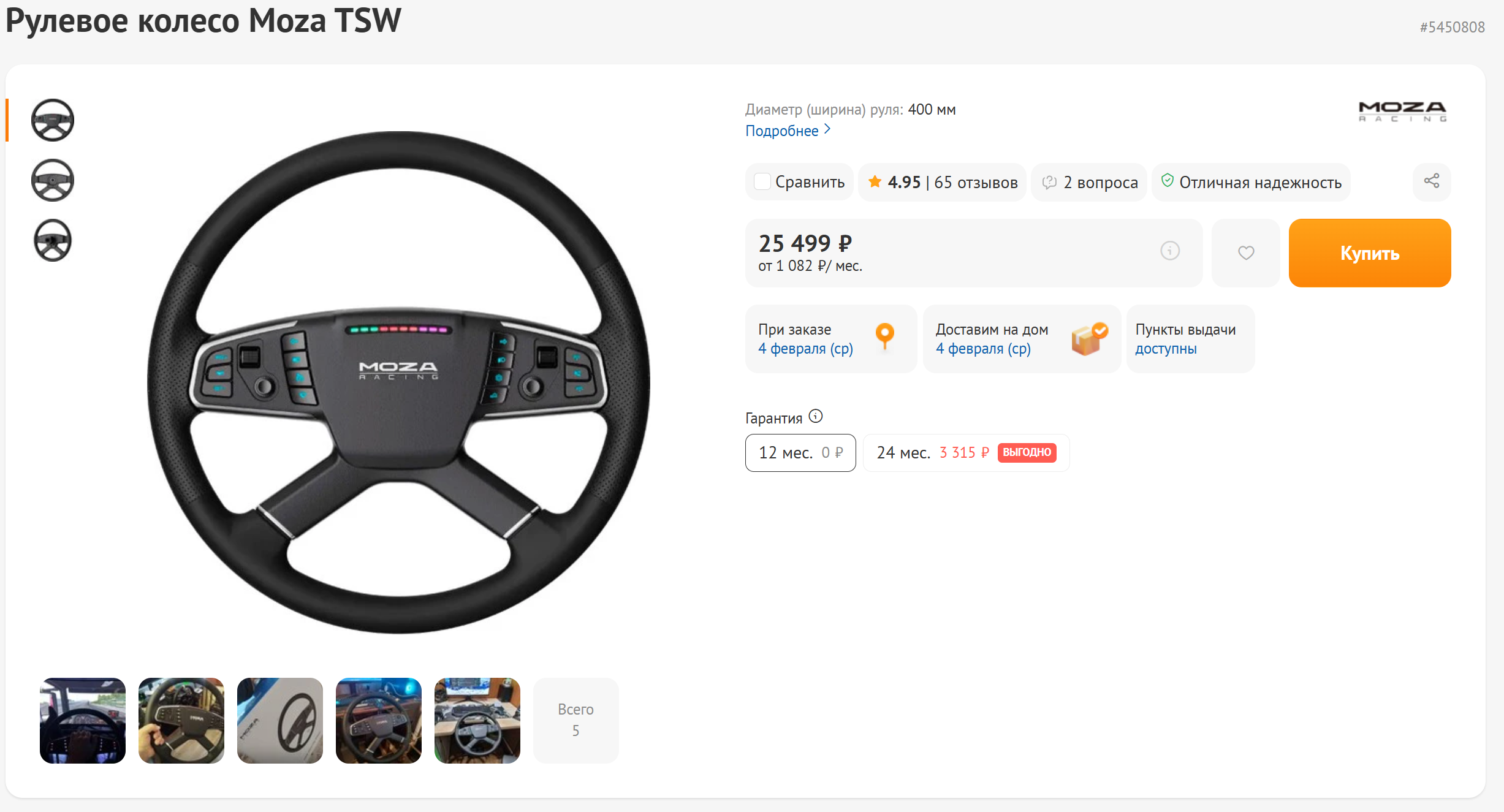
Task: Click the share icon button
Action: [1431, 181]
